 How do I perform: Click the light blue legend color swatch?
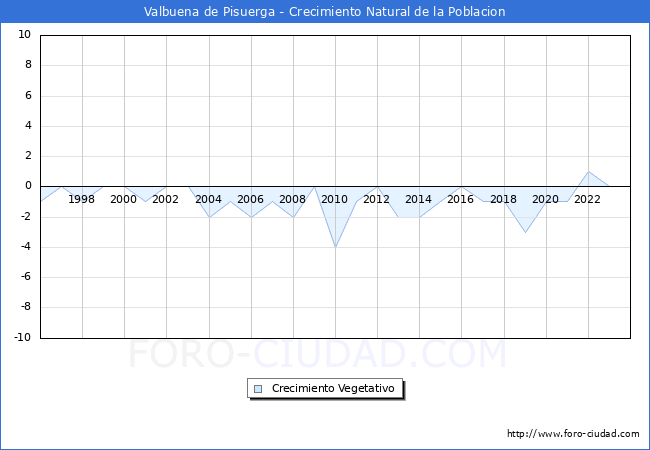(x=258, y=388)
